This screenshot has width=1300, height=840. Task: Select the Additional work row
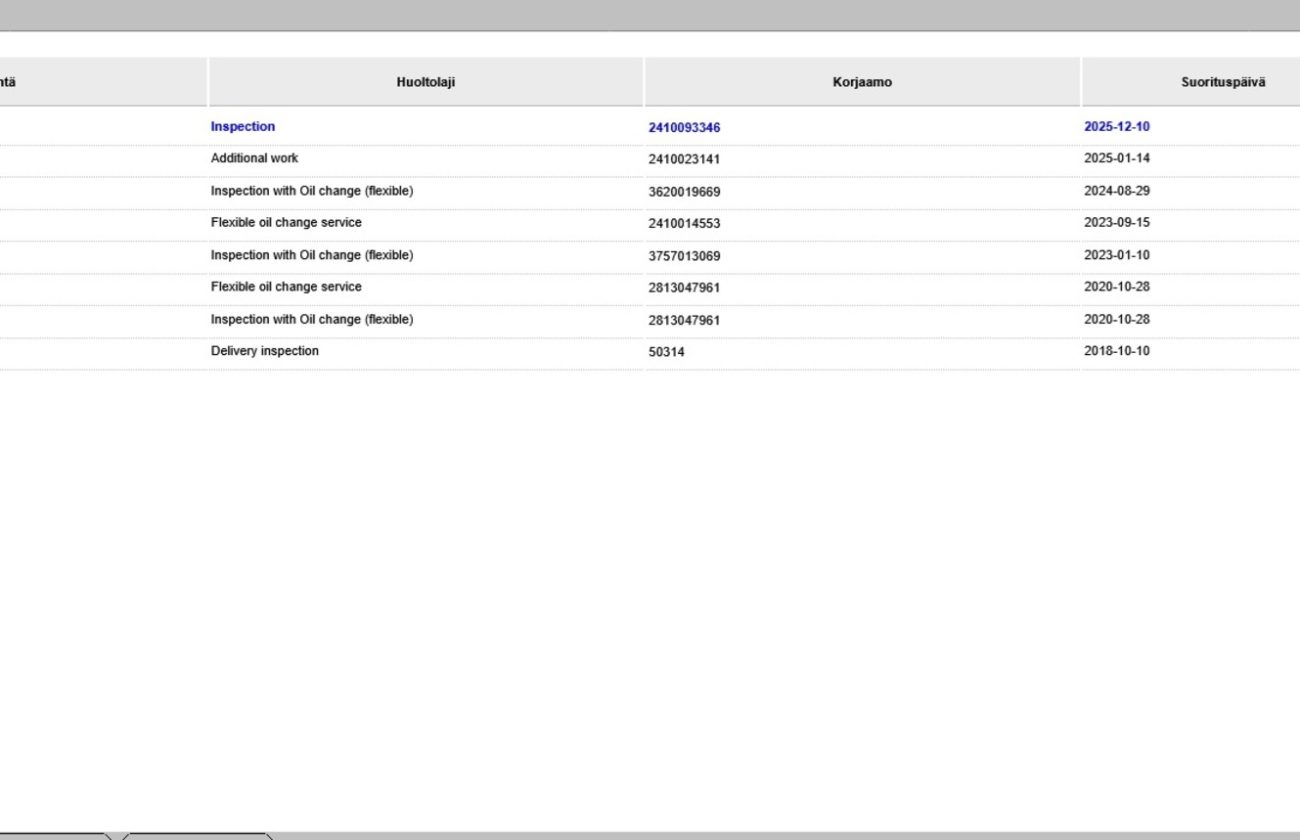coord(254,158)
